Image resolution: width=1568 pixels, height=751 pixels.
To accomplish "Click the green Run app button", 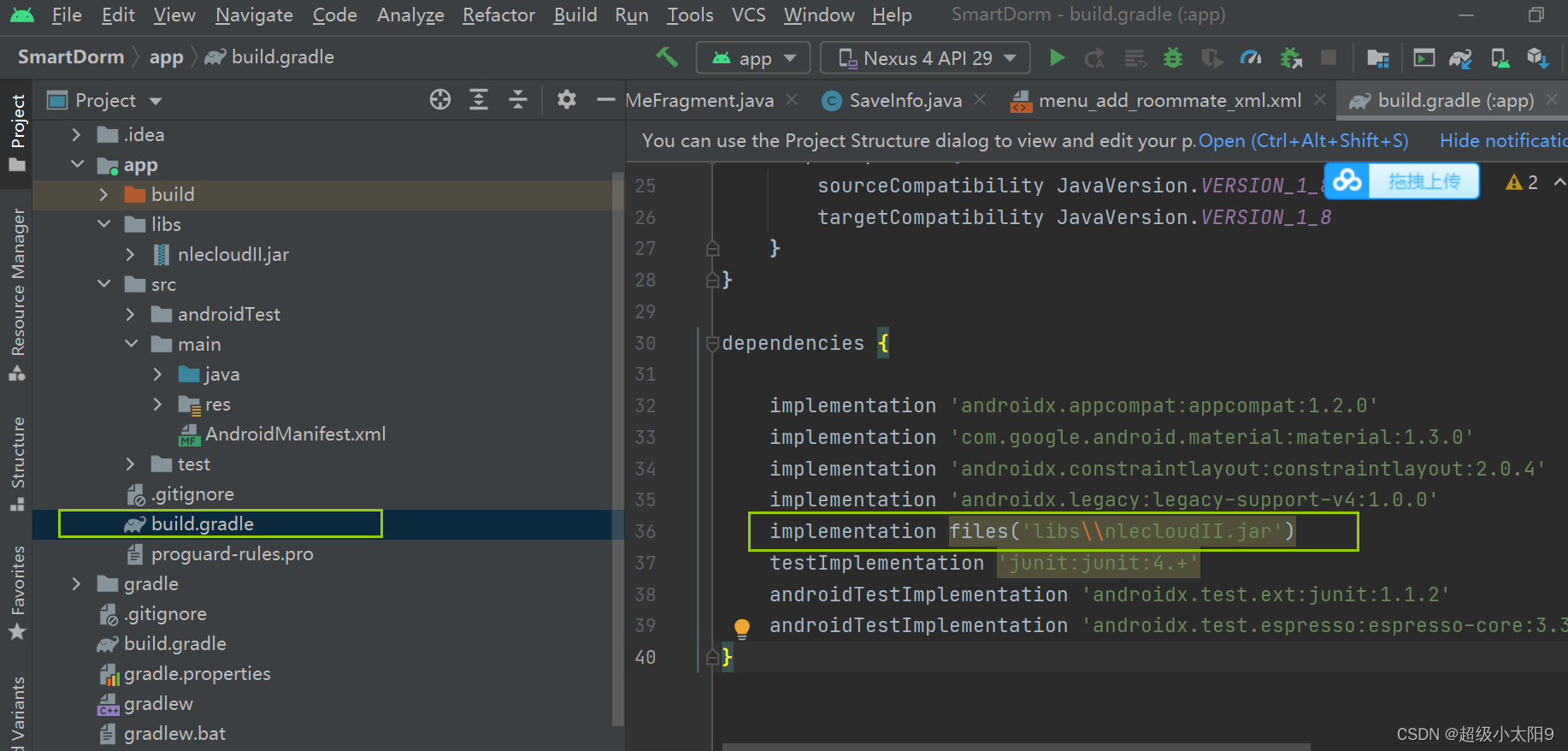I will tap(1058, 58).
